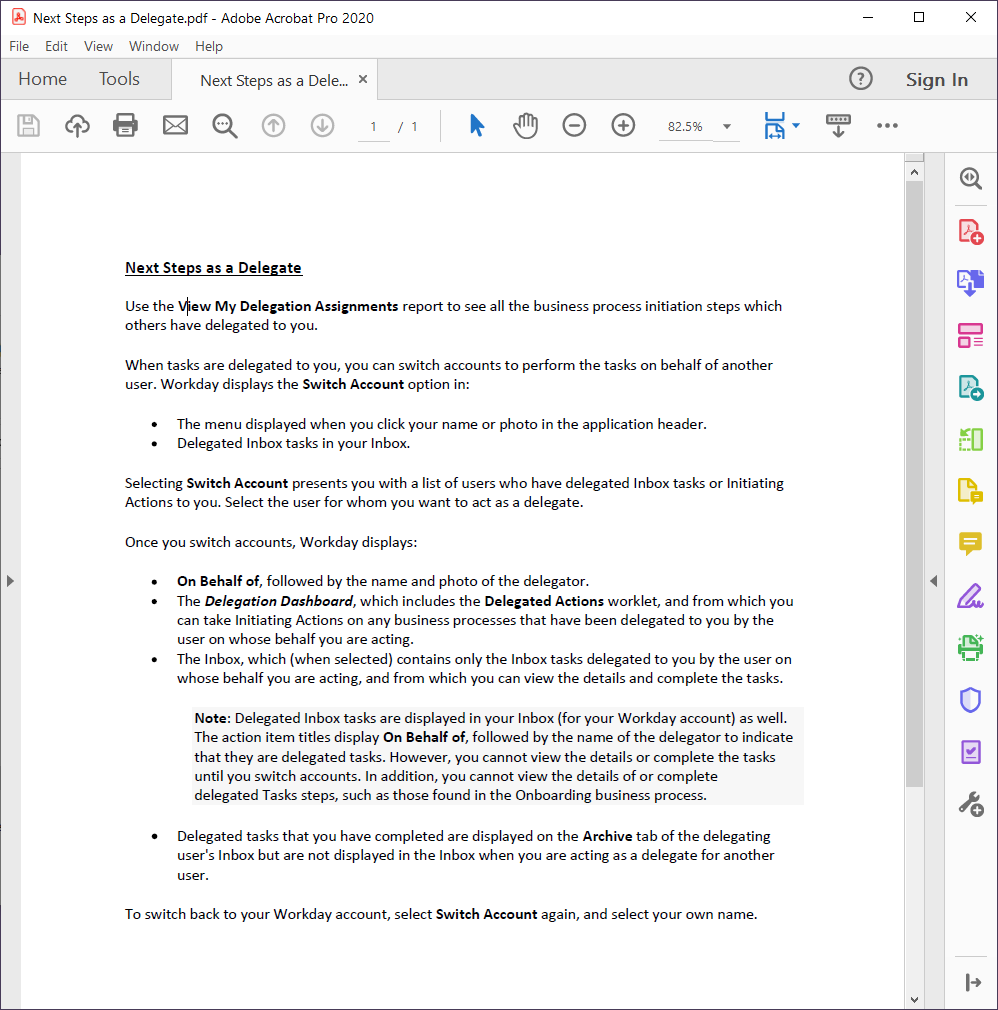Open the Edit menu
The height and width of the screenshot is (1010, 998).
coord(56,46)
